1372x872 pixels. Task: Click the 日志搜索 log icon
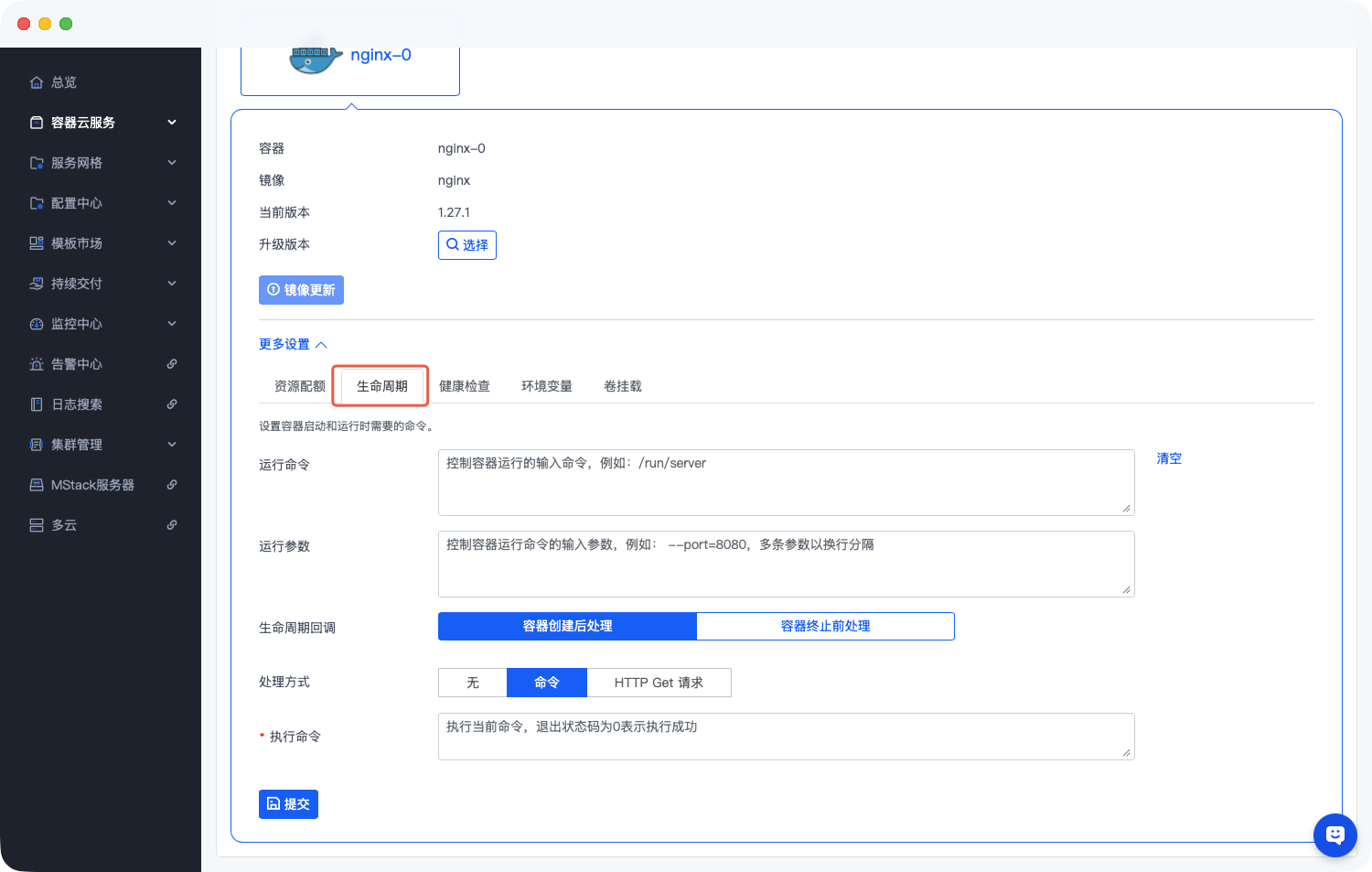point(37,404)
